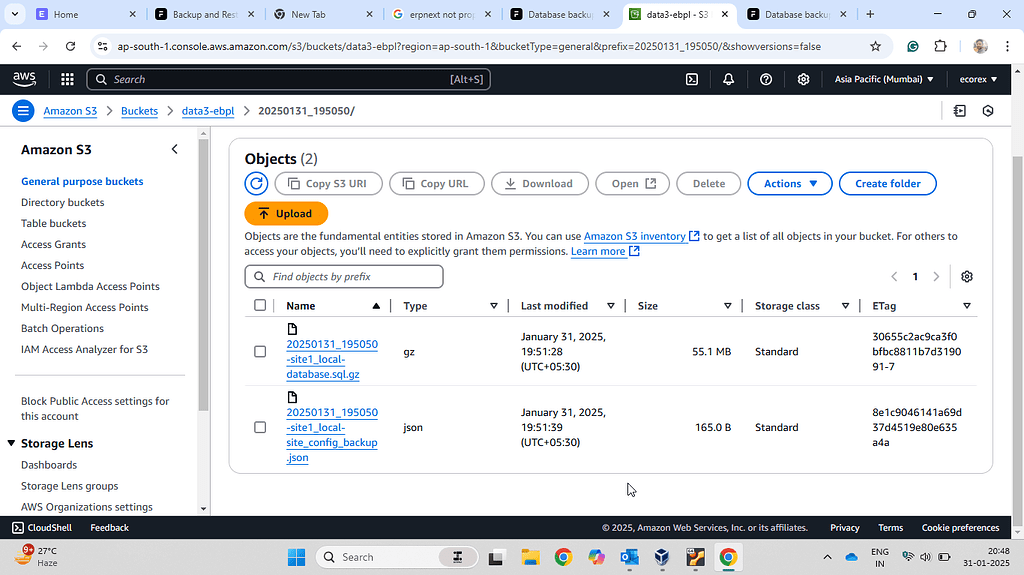Screen dimensions: 1024x575
Task: Refresh the objects list
Action: coord(256,184)
